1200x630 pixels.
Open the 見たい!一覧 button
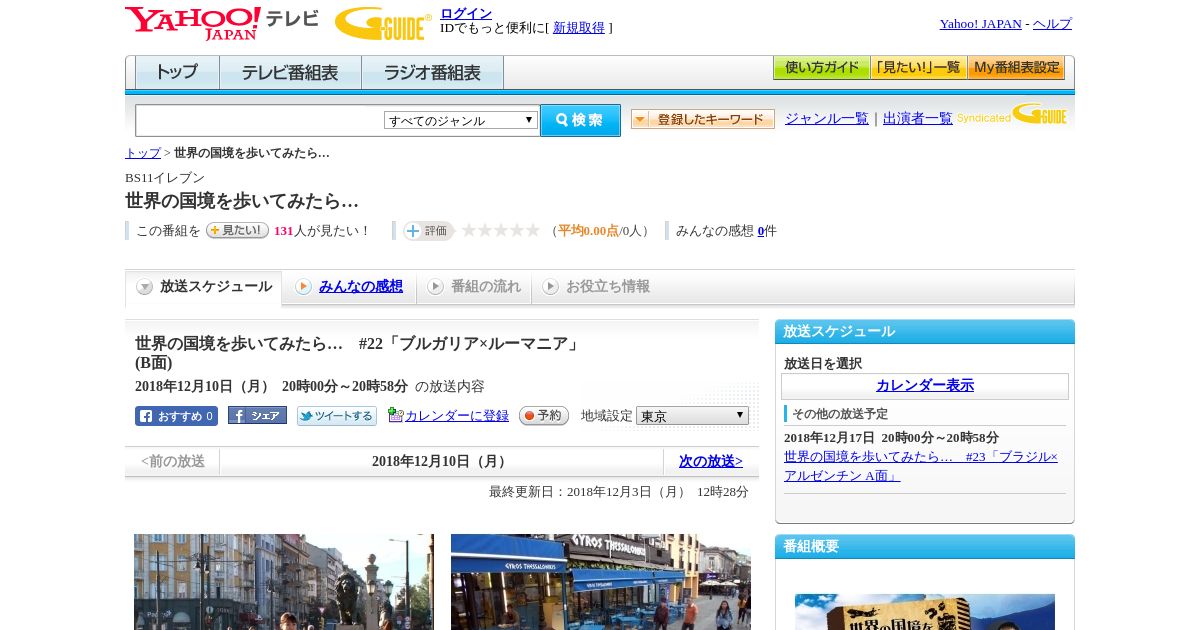(x=918, y=68)
